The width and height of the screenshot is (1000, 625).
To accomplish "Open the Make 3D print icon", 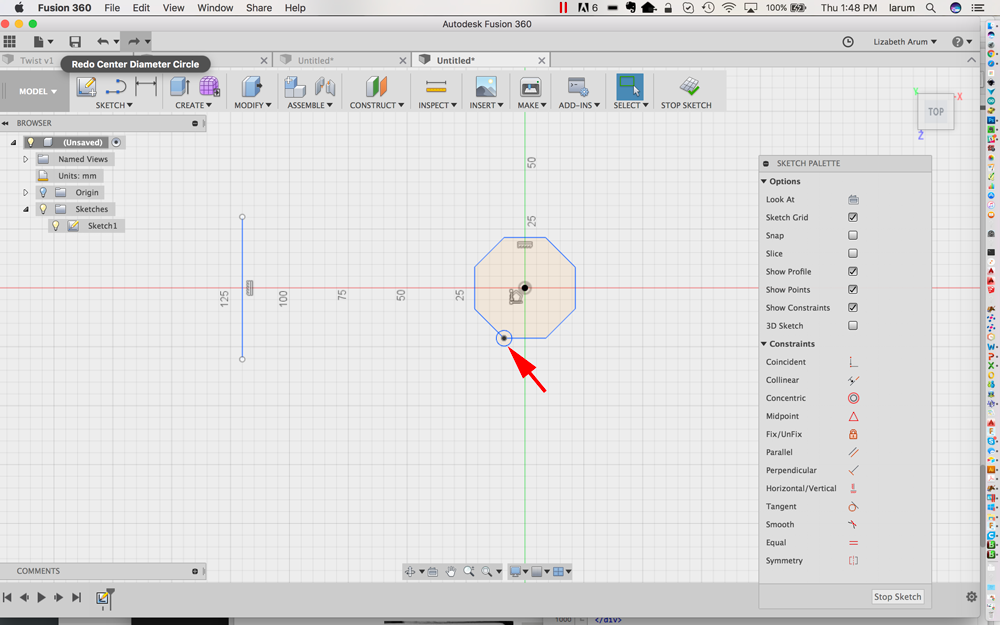I will tap(531, 86).
